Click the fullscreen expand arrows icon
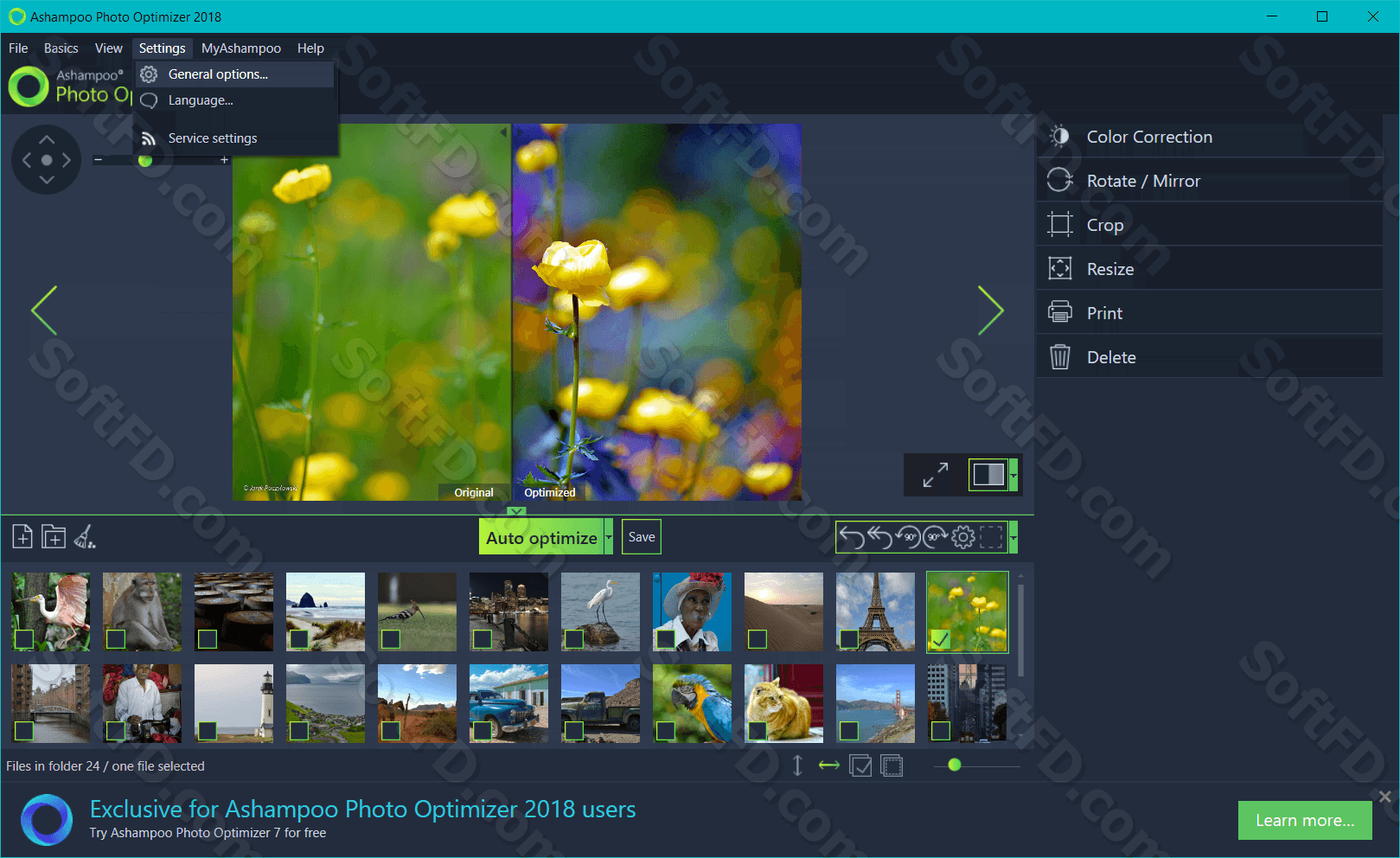This screenshot has height=858, width=1400. 935,475
